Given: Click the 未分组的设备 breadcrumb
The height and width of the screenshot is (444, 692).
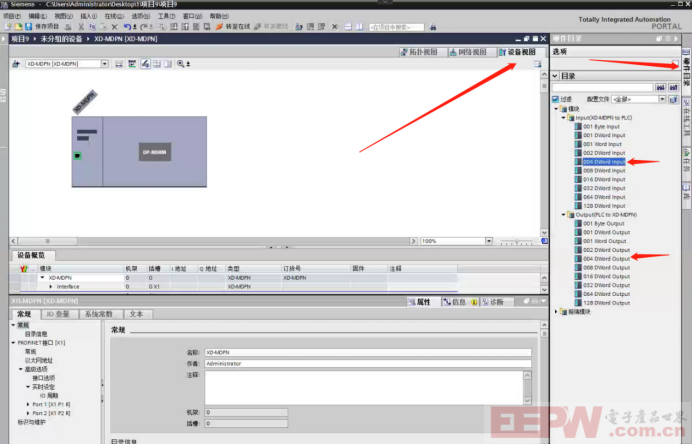Looking at the screenshot, I should pyautogui.click(x=61, y=39).
